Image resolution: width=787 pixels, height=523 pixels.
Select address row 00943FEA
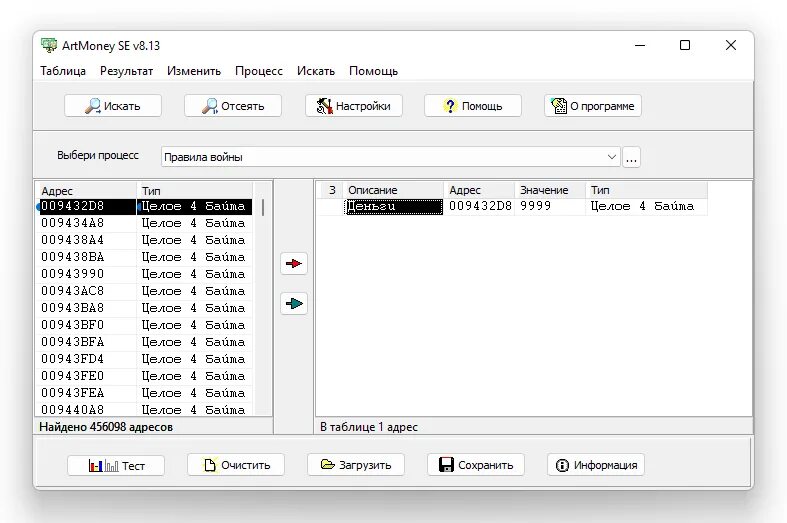146,394
